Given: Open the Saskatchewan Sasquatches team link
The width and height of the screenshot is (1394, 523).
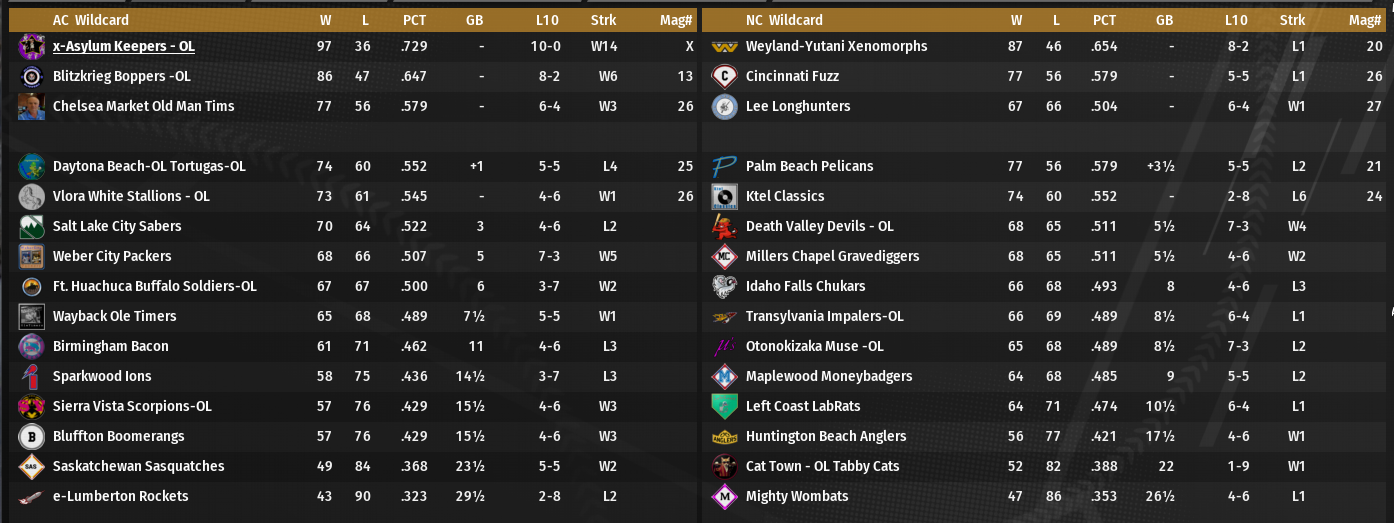Looking at the screenshot, I should pyautogui.click(x=138, y=467).
